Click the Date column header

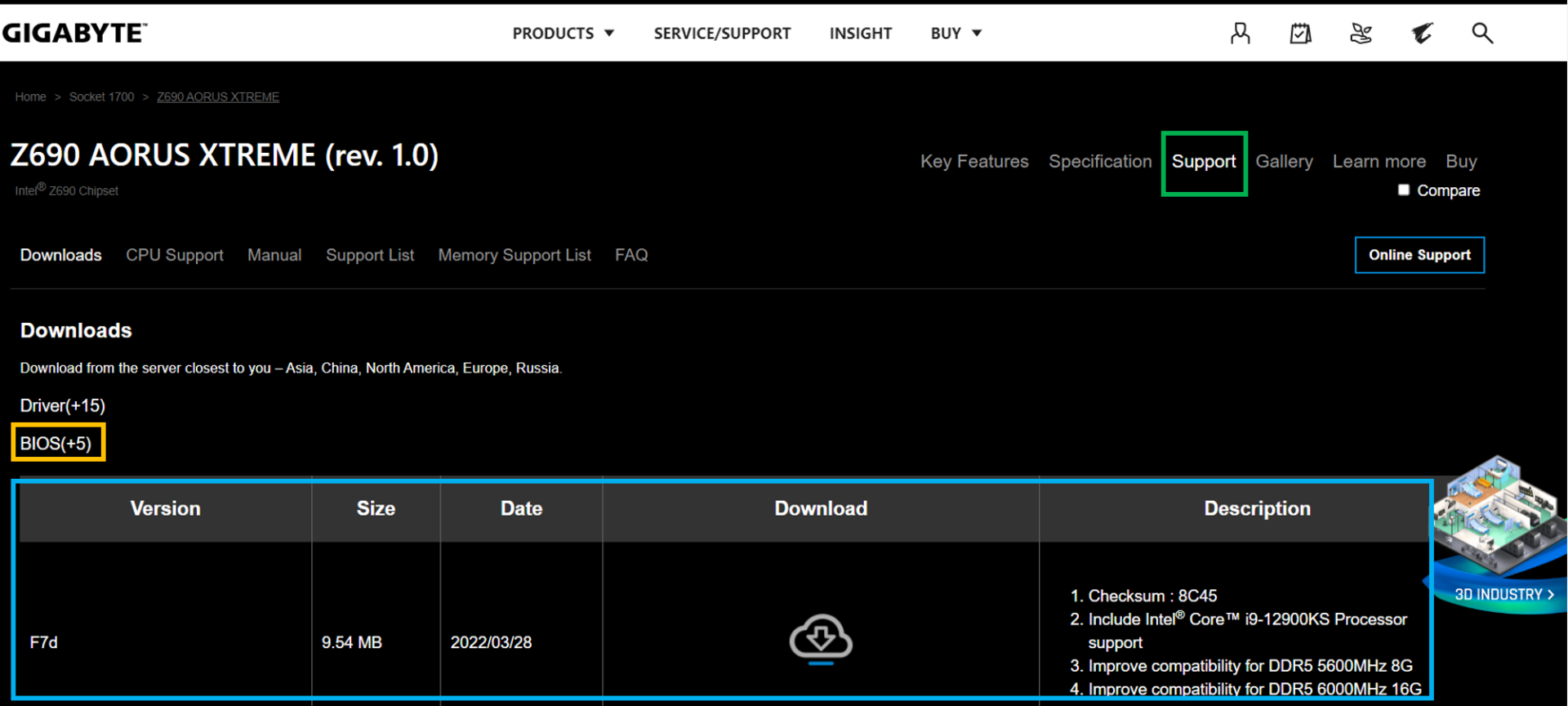(521, 508)
